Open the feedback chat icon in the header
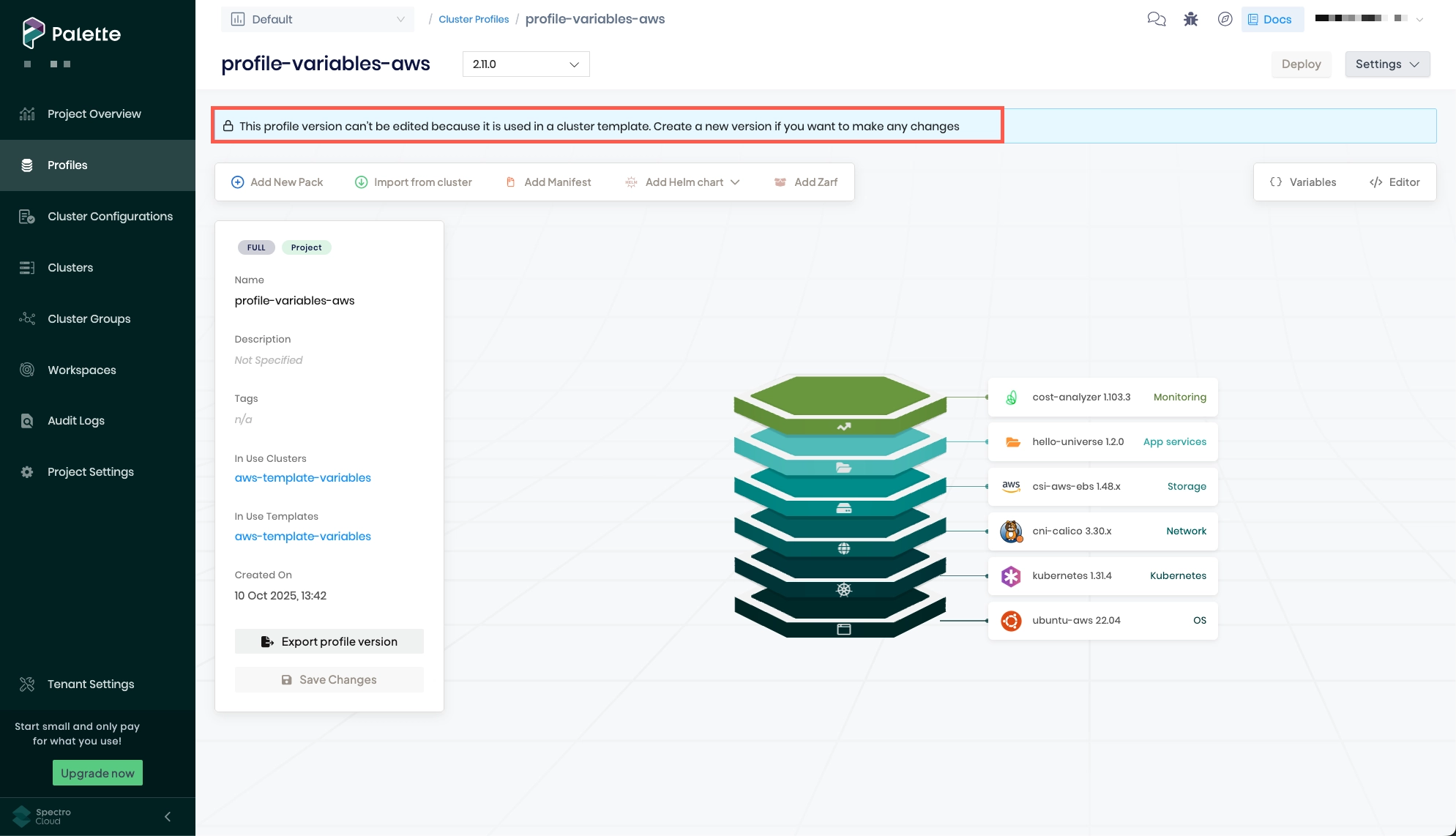This screenshot has width=1456, height=836. click(1157, 19)
